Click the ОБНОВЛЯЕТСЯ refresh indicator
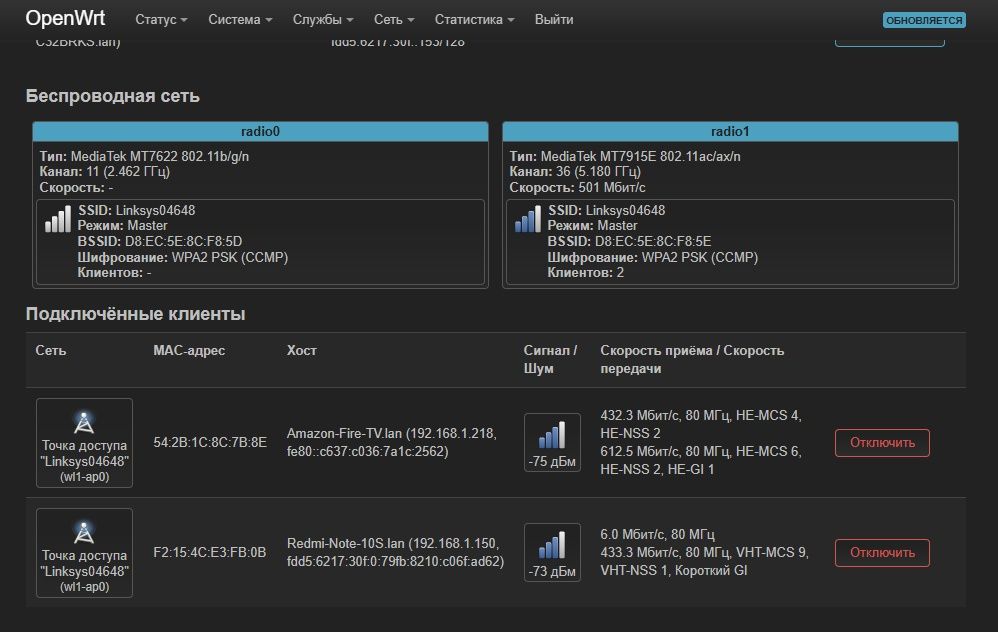 (924, 20)
